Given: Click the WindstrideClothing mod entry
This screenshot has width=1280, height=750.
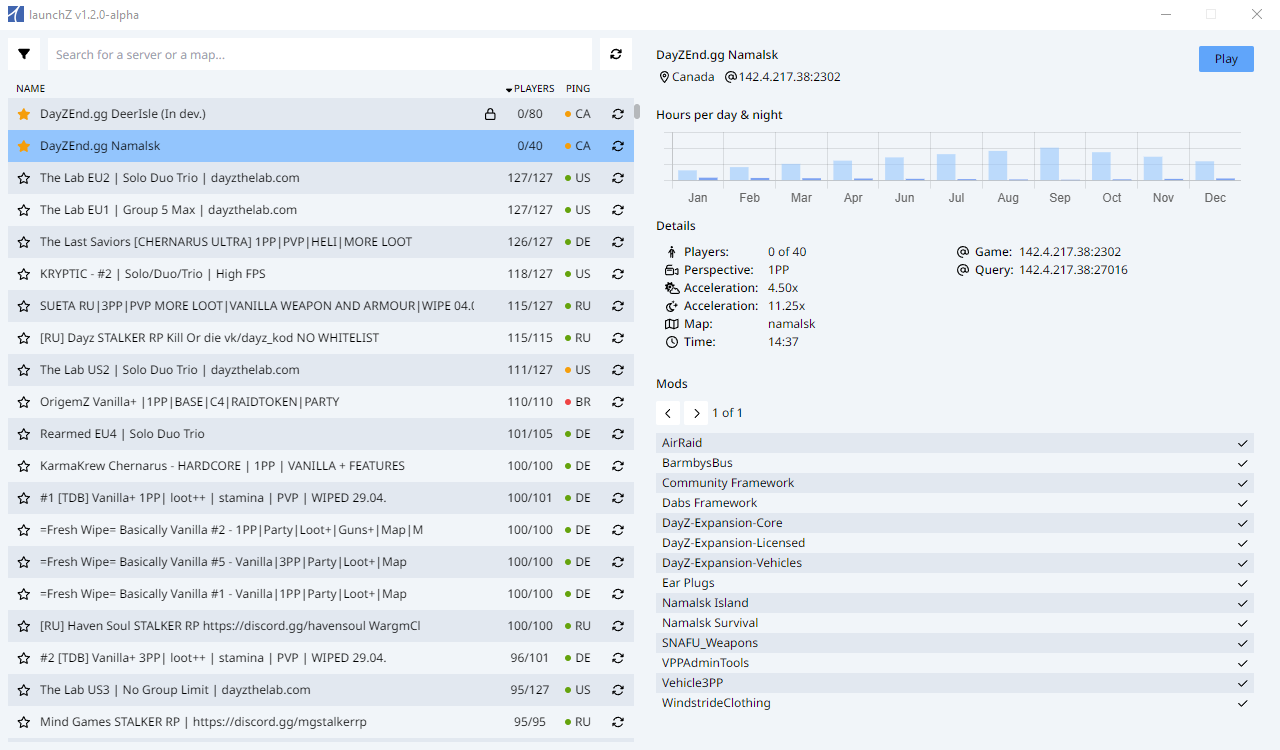Looking at the screenshot, I should (x=955, y=703).
